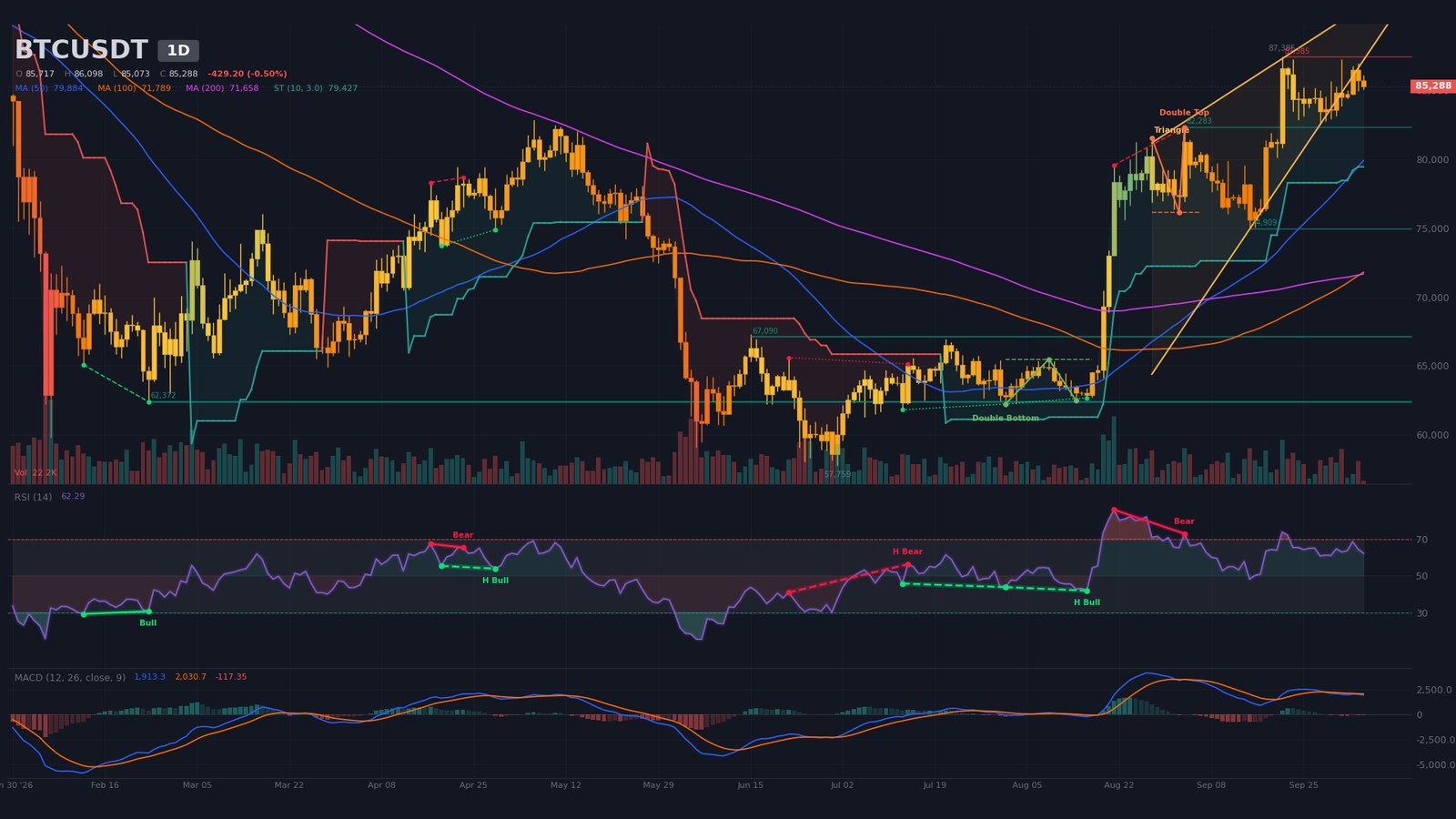Image resolution: width=1456 pixels, height=819 pixels.
Task: Click the Double Top pattern label
Action: click(x=1184, y=113)
